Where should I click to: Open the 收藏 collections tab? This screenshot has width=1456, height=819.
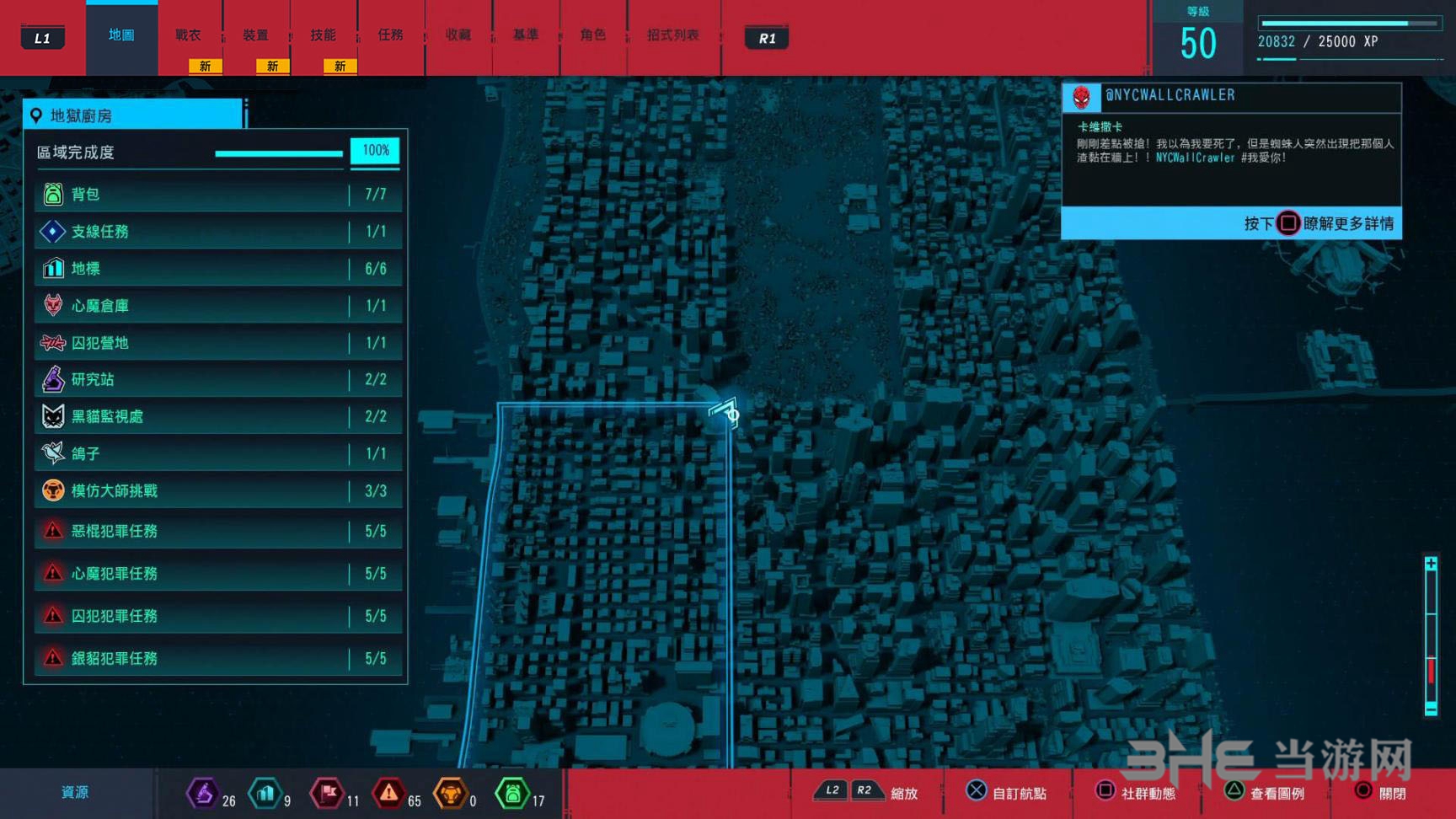pyautogui.click(x=458, y=35)
